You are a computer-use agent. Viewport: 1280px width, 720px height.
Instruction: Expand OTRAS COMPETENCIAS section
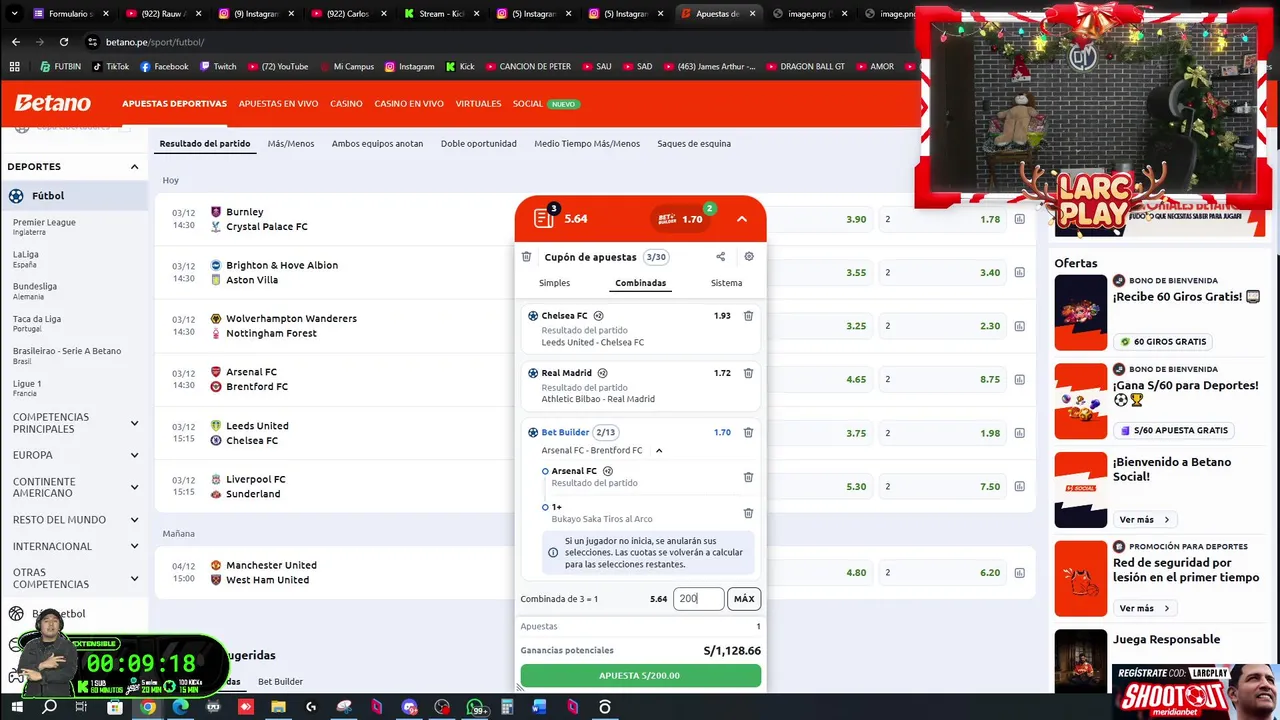point(134,578)
